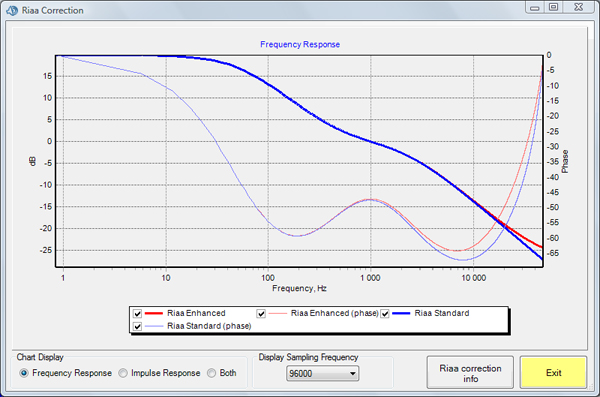This screenshot has height=397, width=600.
Task: Uncheck the Riaa Enhanced checkbox
Action: (137, 314)
